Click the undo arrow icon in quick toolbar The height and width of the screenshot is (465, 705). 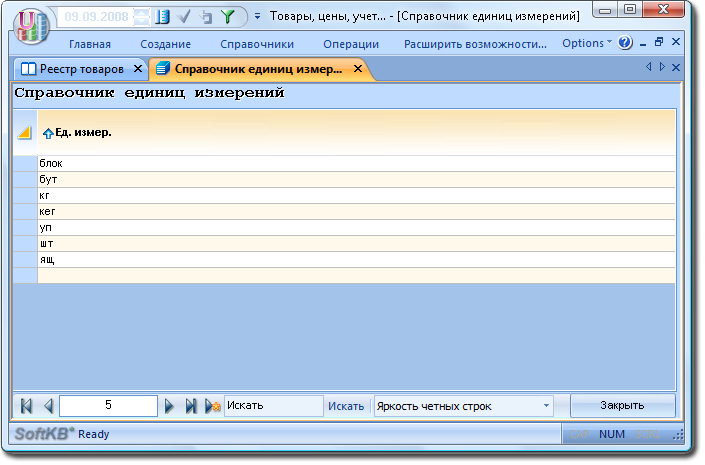(x=206, y=17)
